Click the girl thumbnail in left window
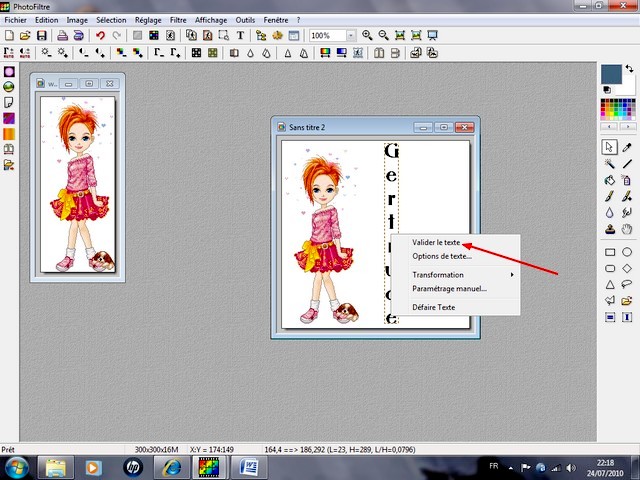Screen dimensions: 640x480 [78, 184]
